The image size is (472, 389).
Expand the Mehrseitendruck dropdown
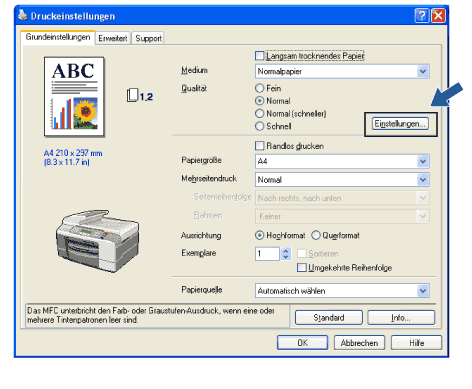pyautogui.click(x=423, y=180)
